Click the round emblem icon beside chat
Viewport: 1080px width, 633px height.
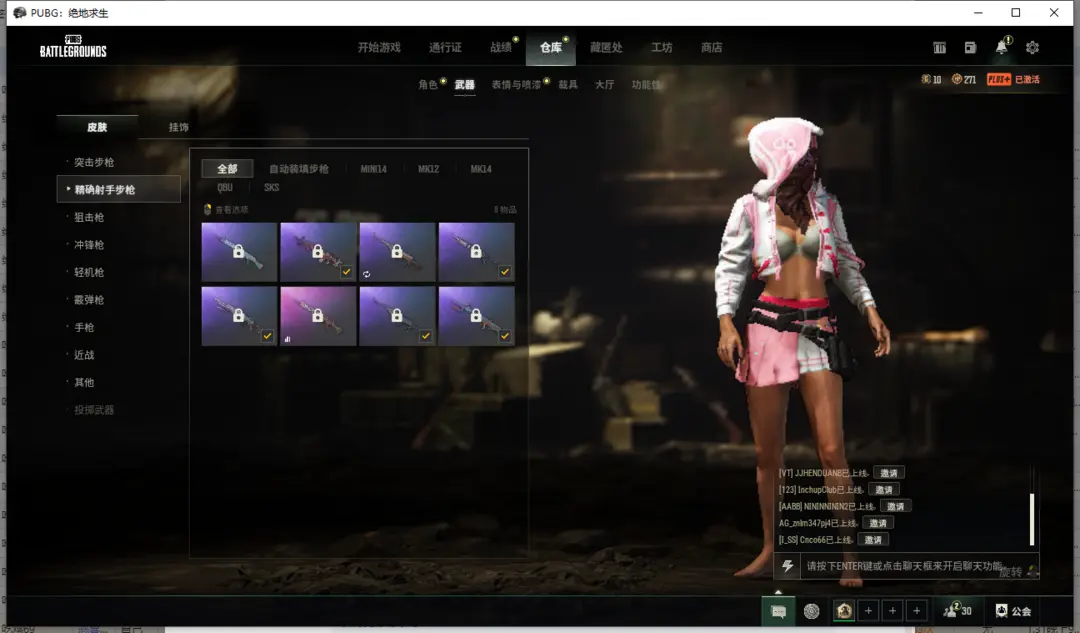click(x=811, y=611)
